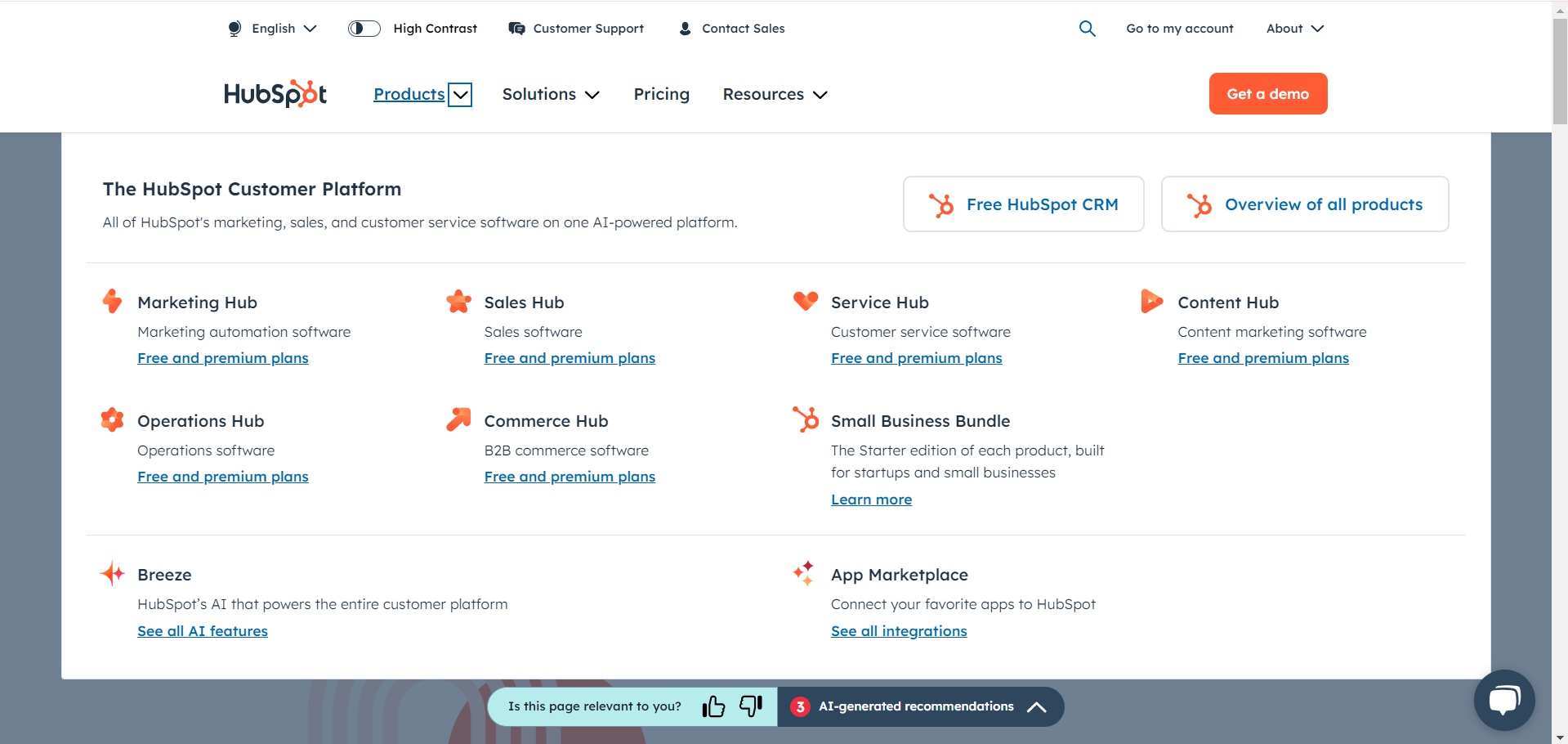The image size is (1568, 744).
Task: Open Free HubSpot CRM
Action: click(x=1023, y=204)
